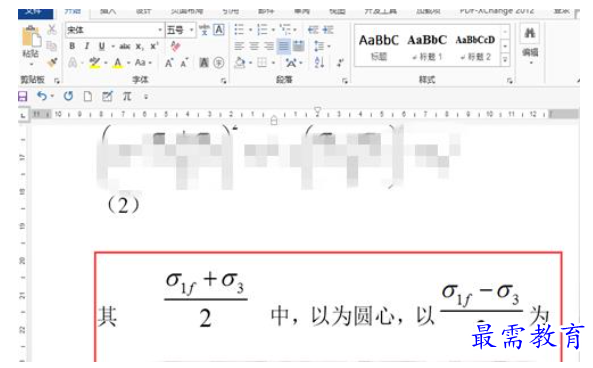Switch to the 开始 ribbon tab

[73, 11]
